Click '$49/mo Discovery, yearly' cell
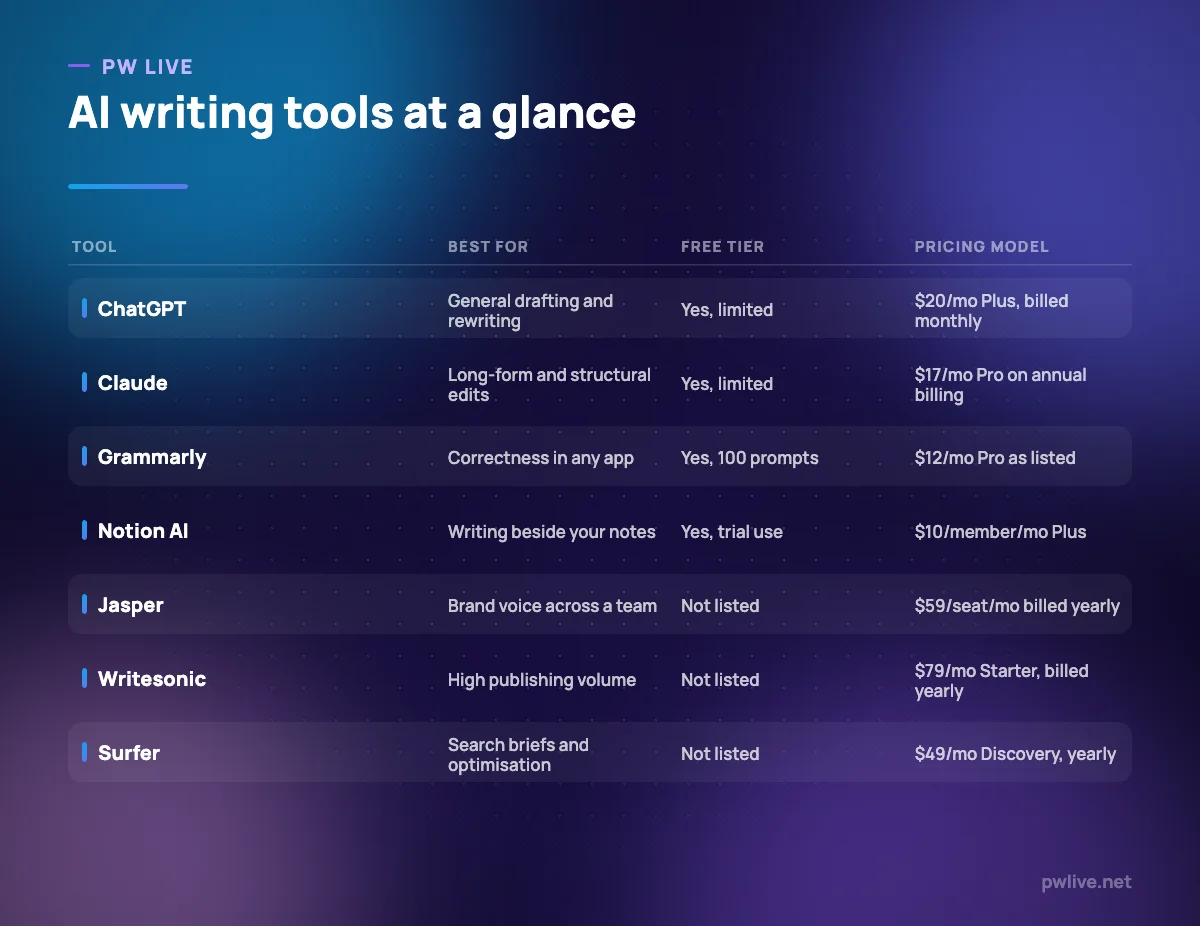1200x926 pixels. (x=1016, y=754)
